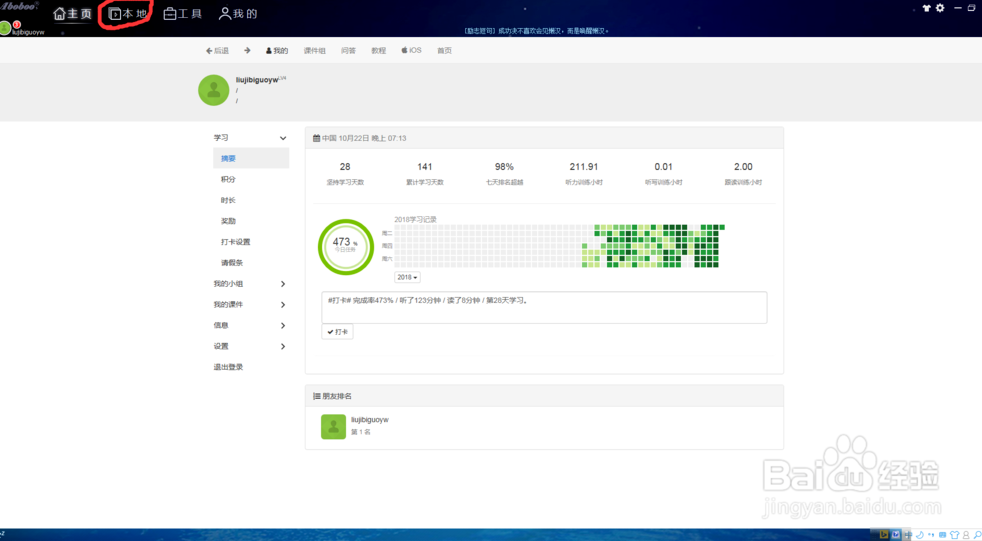This screenshot has width=982, height=541.
Task: Open the 主页 home icon in top bar
Action: [73, 14]
